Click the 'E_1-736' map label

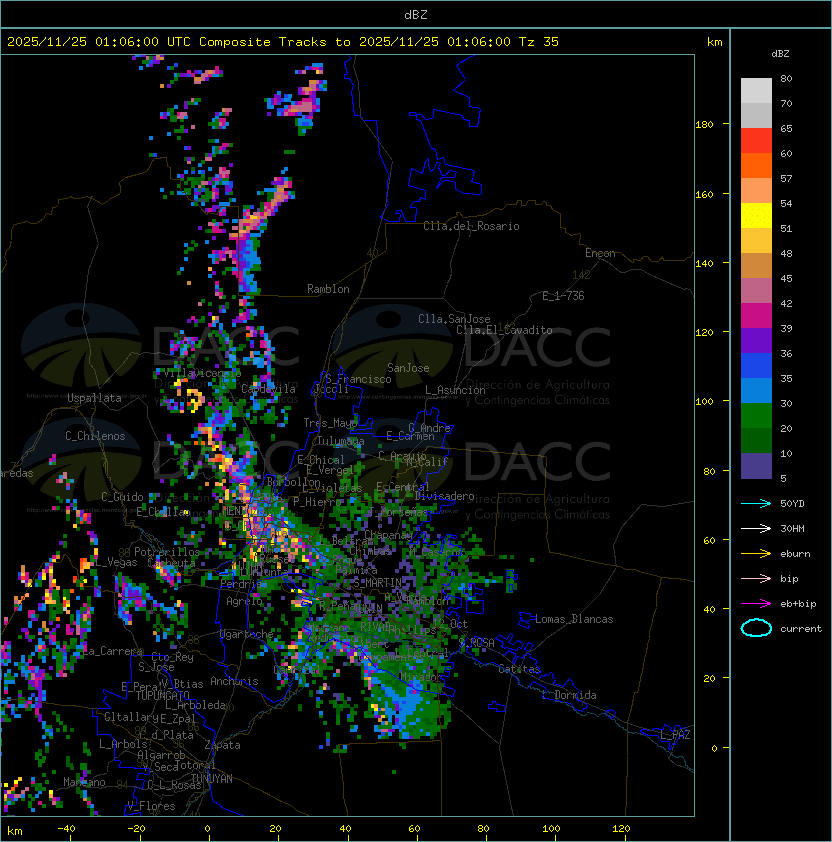coord(563,296)
